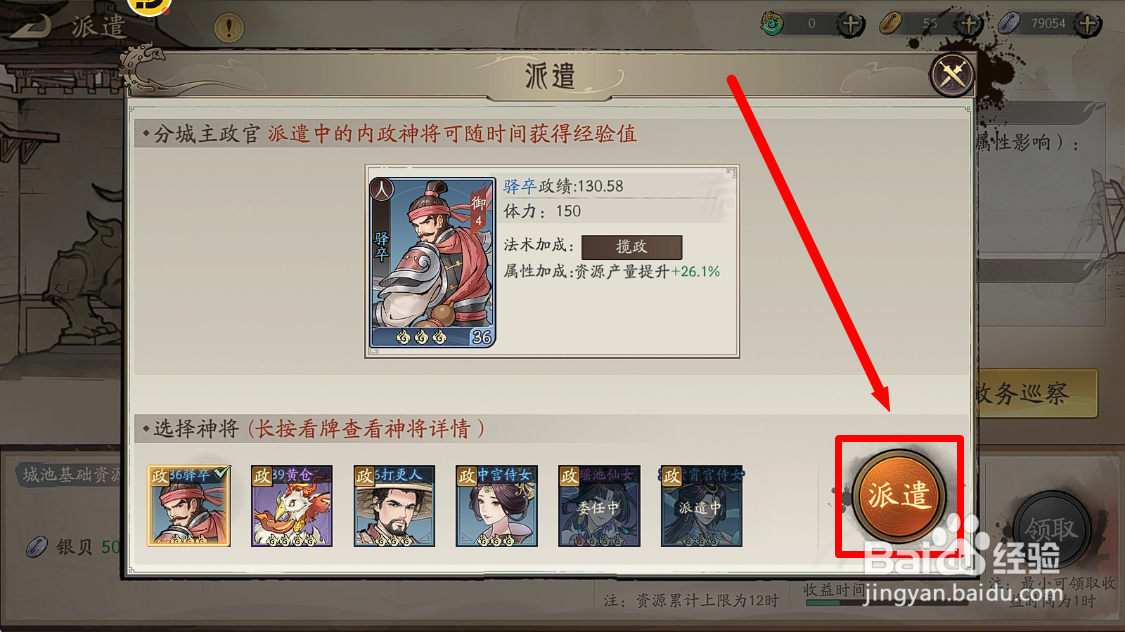The height and width of the screenshot is (632, 1125).
Task: Add gold coins with plus icon
Action: click(969, 24)
